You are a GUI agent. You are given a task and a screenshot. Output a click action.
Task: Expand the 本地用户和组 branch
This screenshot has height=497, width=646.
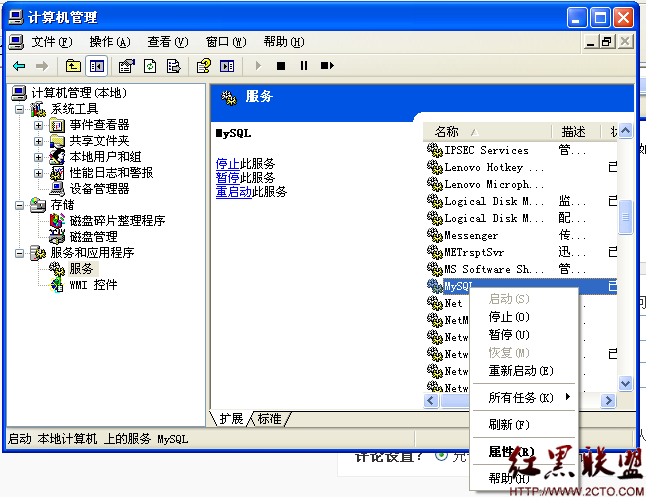coord(38,157)
